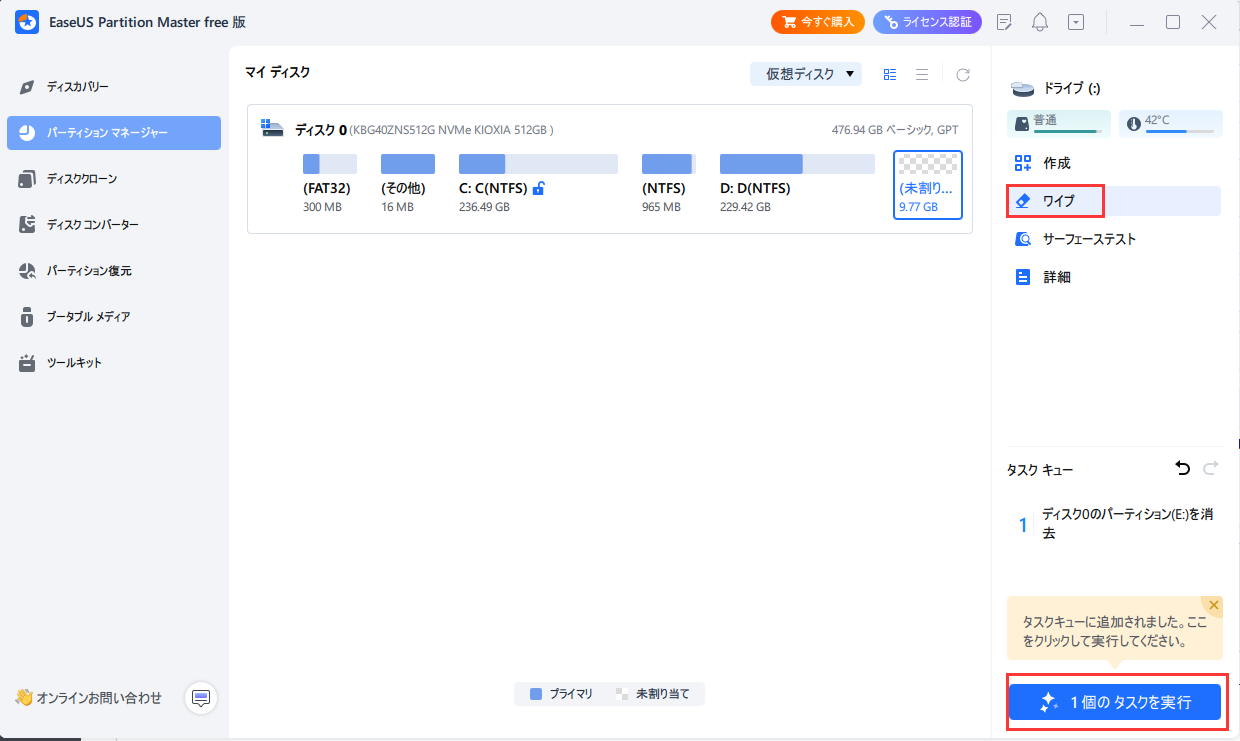
Task: Close the task queue tooltip
Action: [x=1214, y=605]
